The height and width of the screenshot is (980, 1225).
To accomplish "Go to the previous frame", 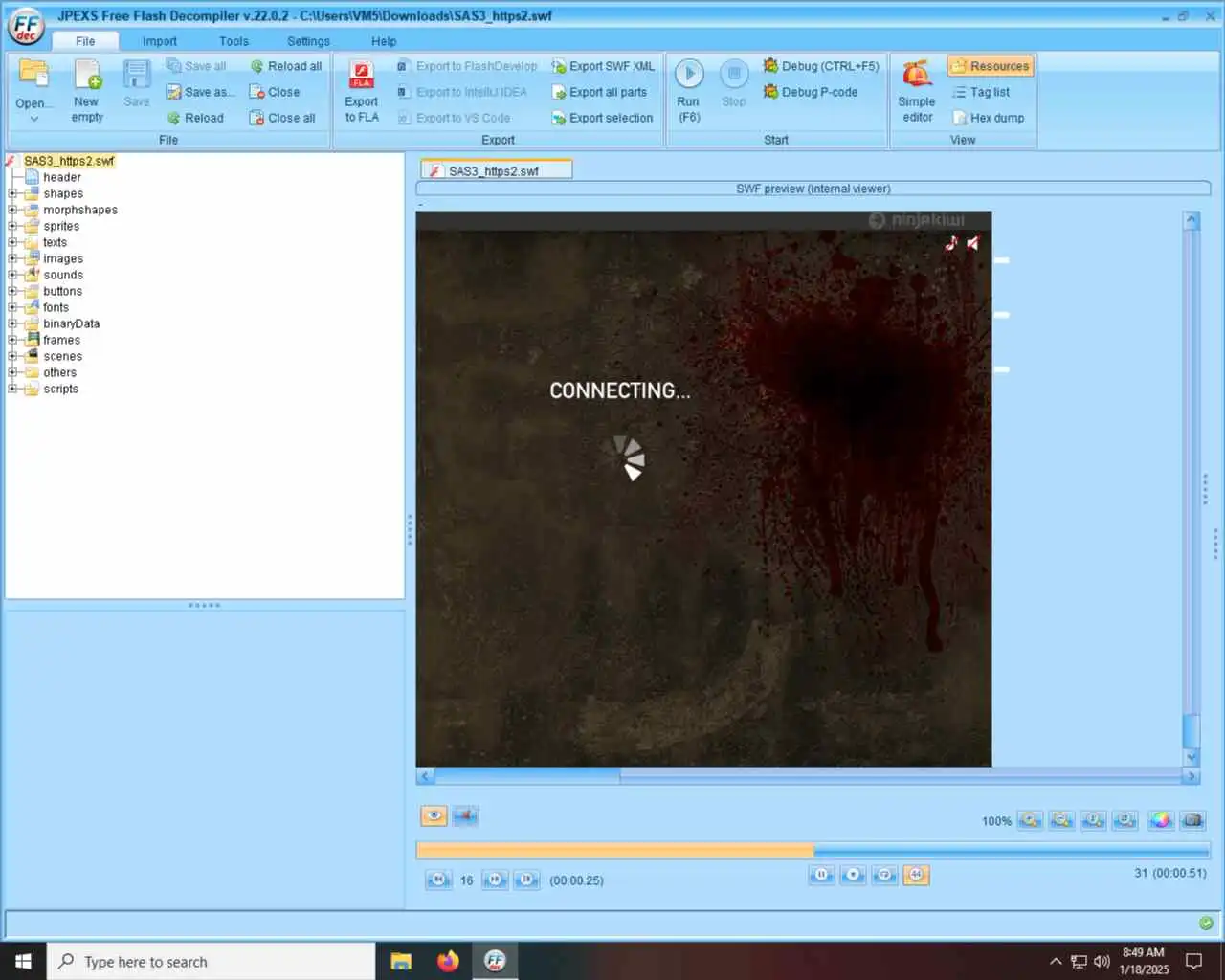I will tap(438, 880).
